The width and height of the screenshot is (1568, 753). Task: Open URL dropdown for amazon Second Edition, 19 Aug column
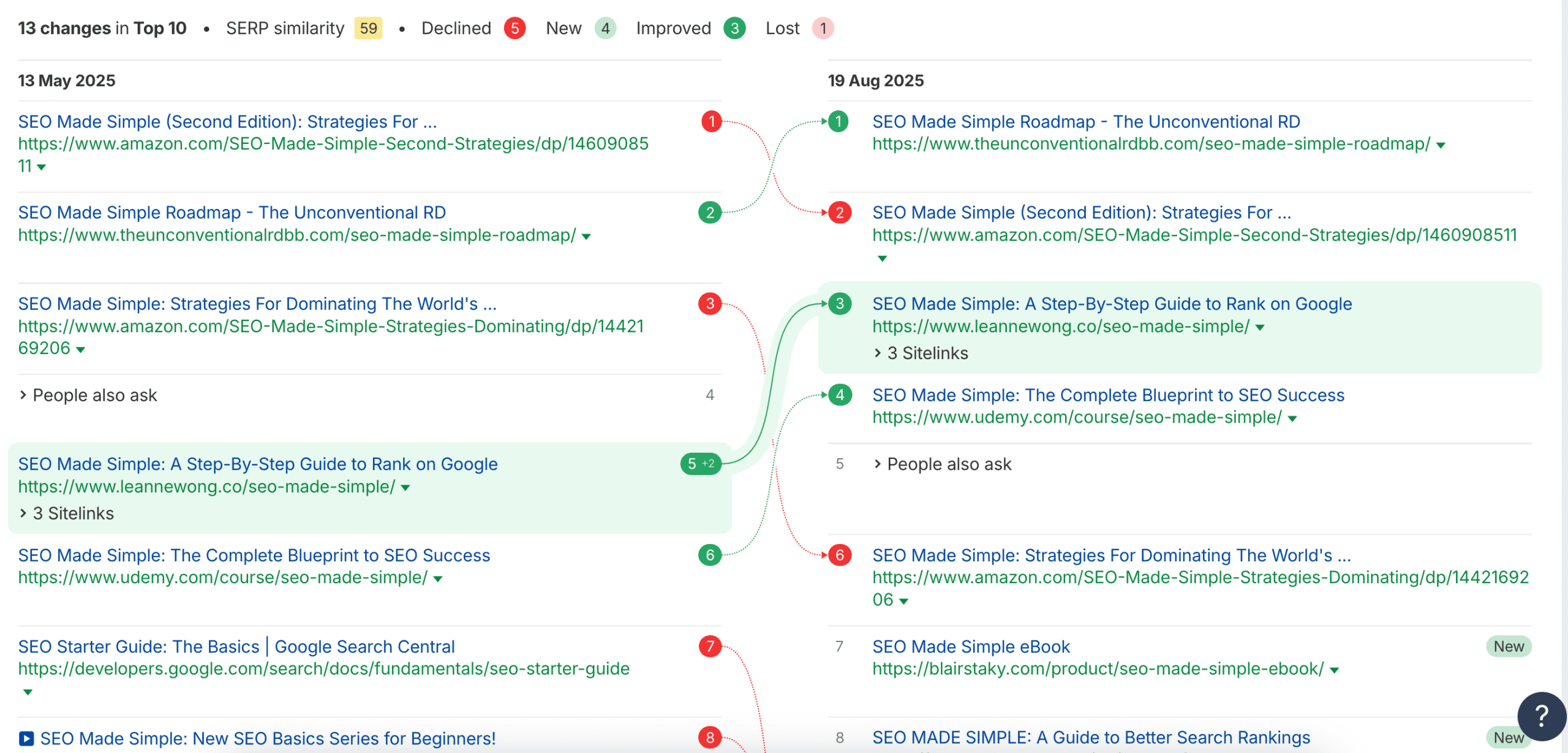click(882, 259)
